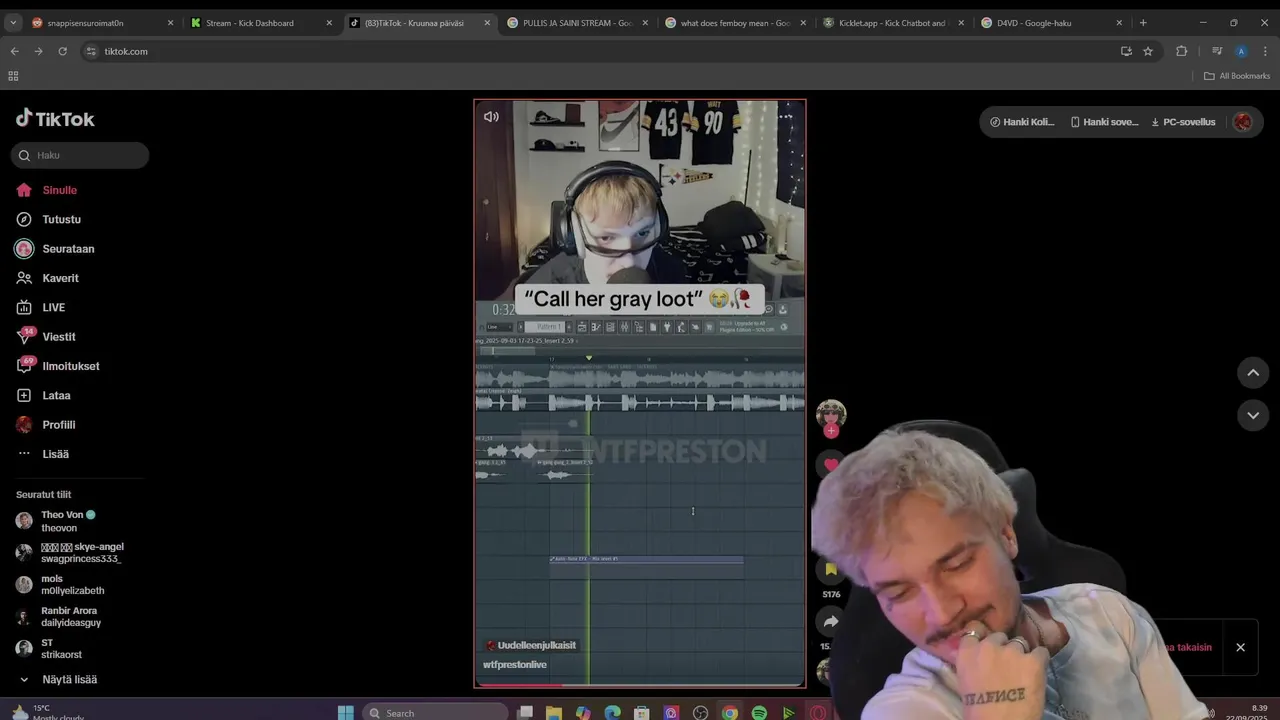Follow creator via red plus badge

tap(831, 431)
